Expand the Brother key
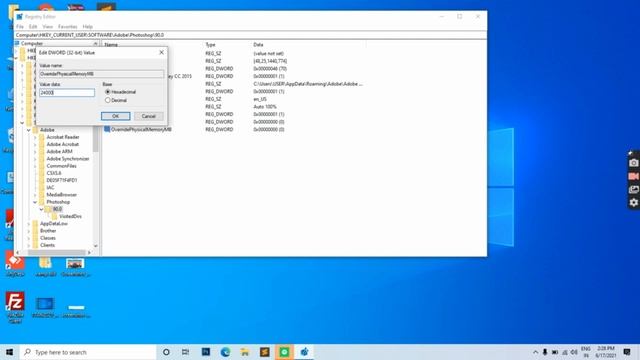 pos(29,231)
